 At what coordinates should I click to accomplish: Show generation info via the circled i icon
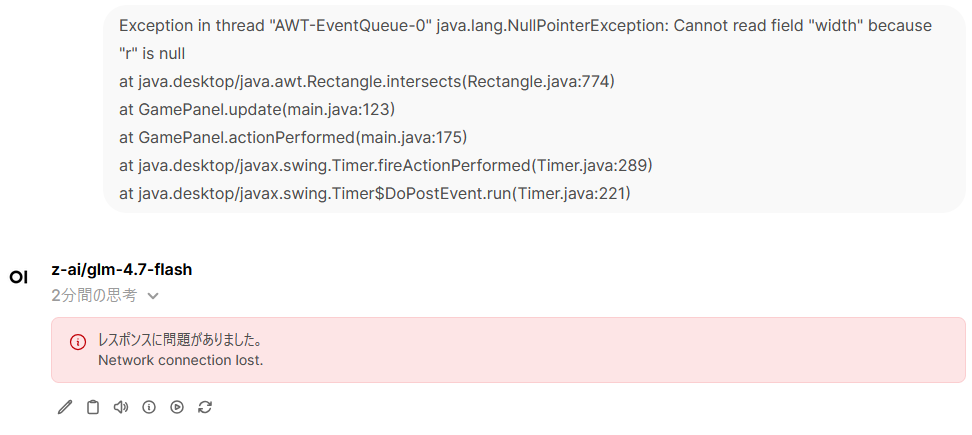pyautogui.click(x=149, y=407)
